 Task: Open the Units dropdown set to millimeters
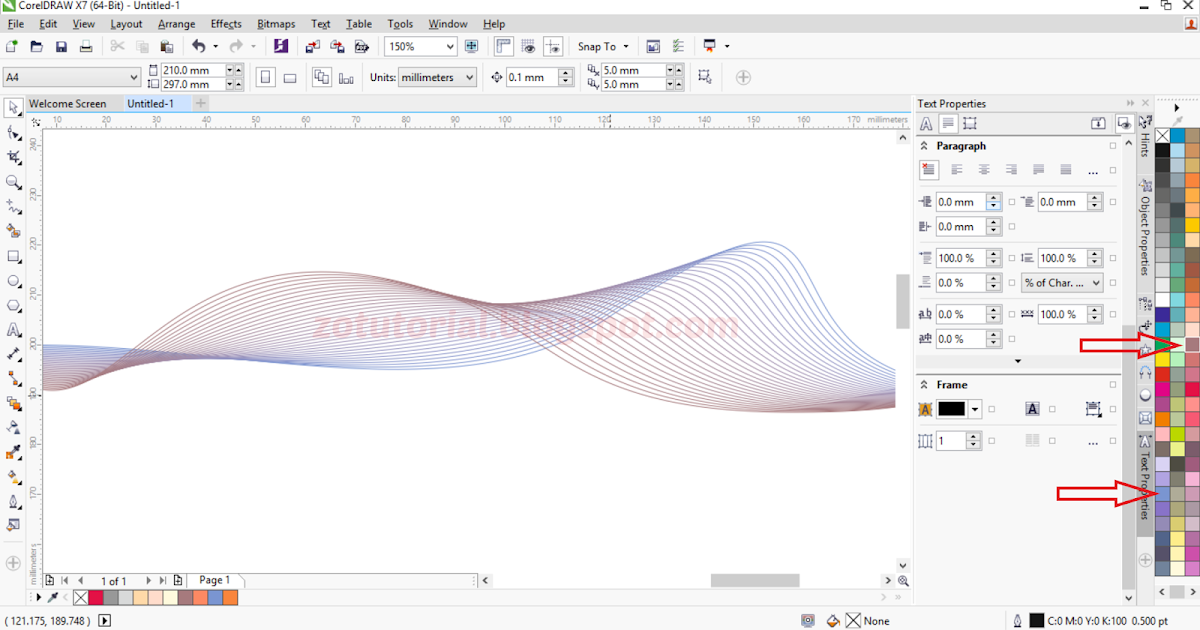437,77
